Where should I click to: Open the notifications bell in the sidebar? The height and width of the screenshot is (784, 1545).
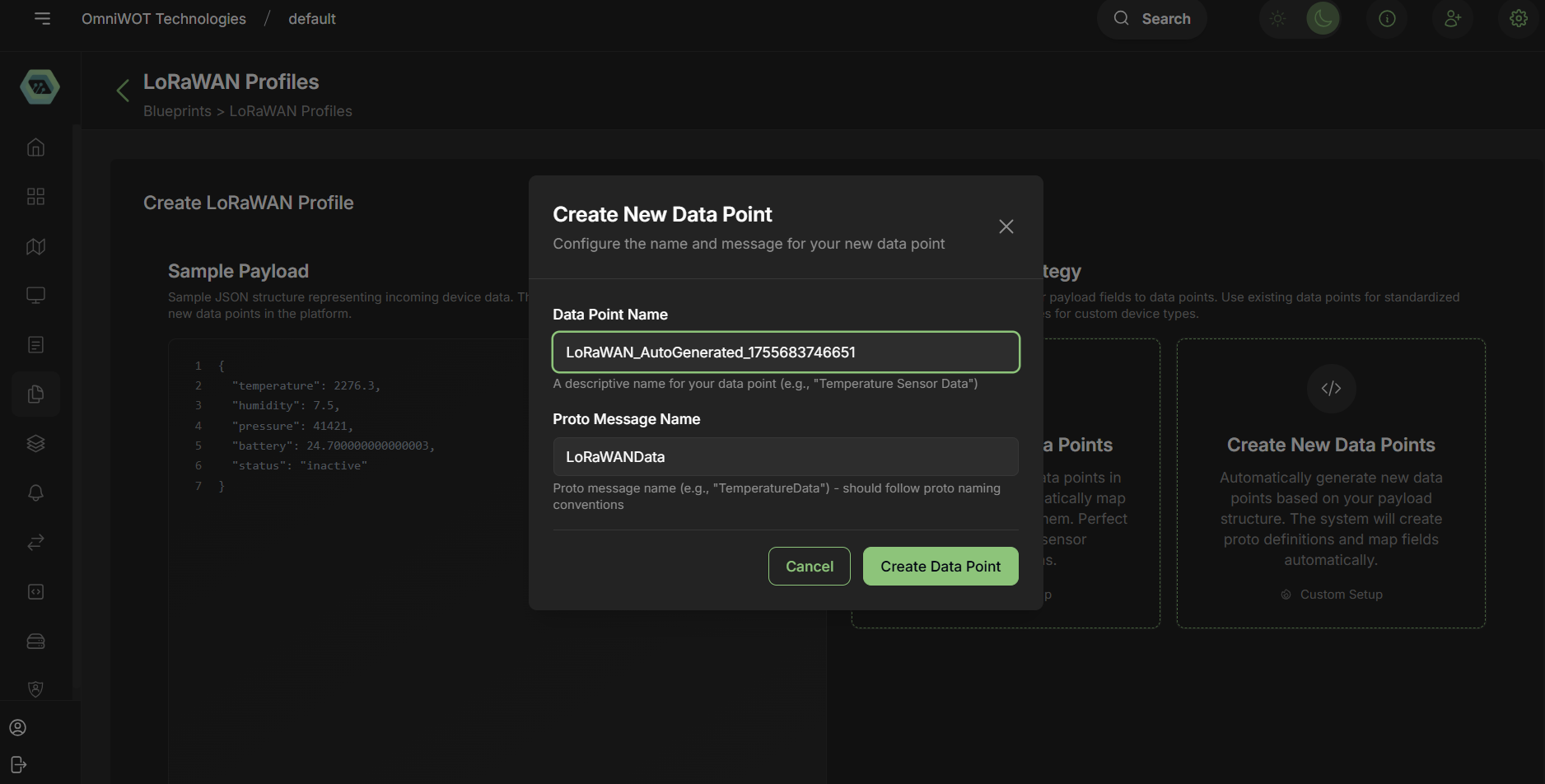tap(35, 492)
